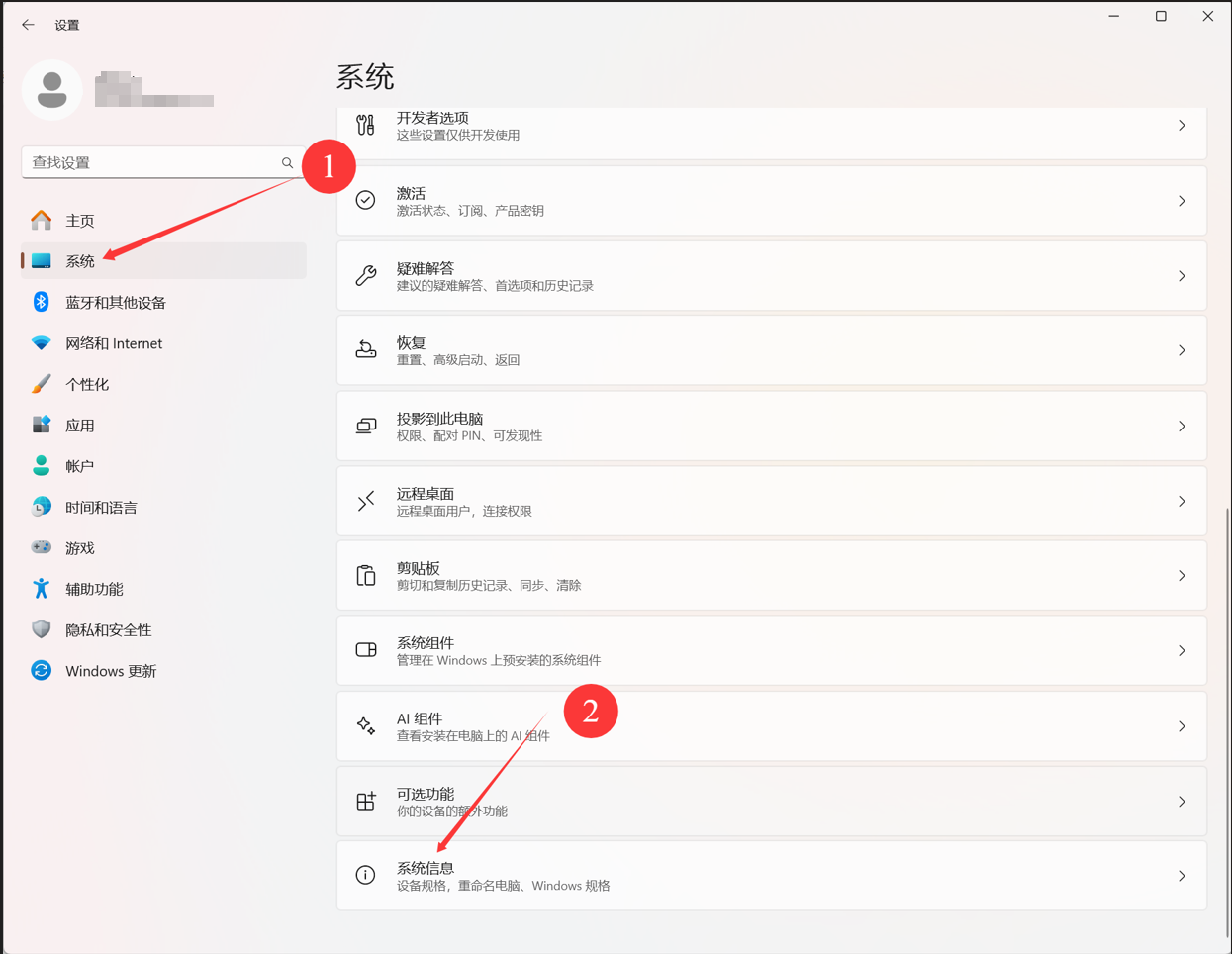Select 时间和语言 in the sidebar
This screenshot has width=1232, height=954.
(163, 507)
